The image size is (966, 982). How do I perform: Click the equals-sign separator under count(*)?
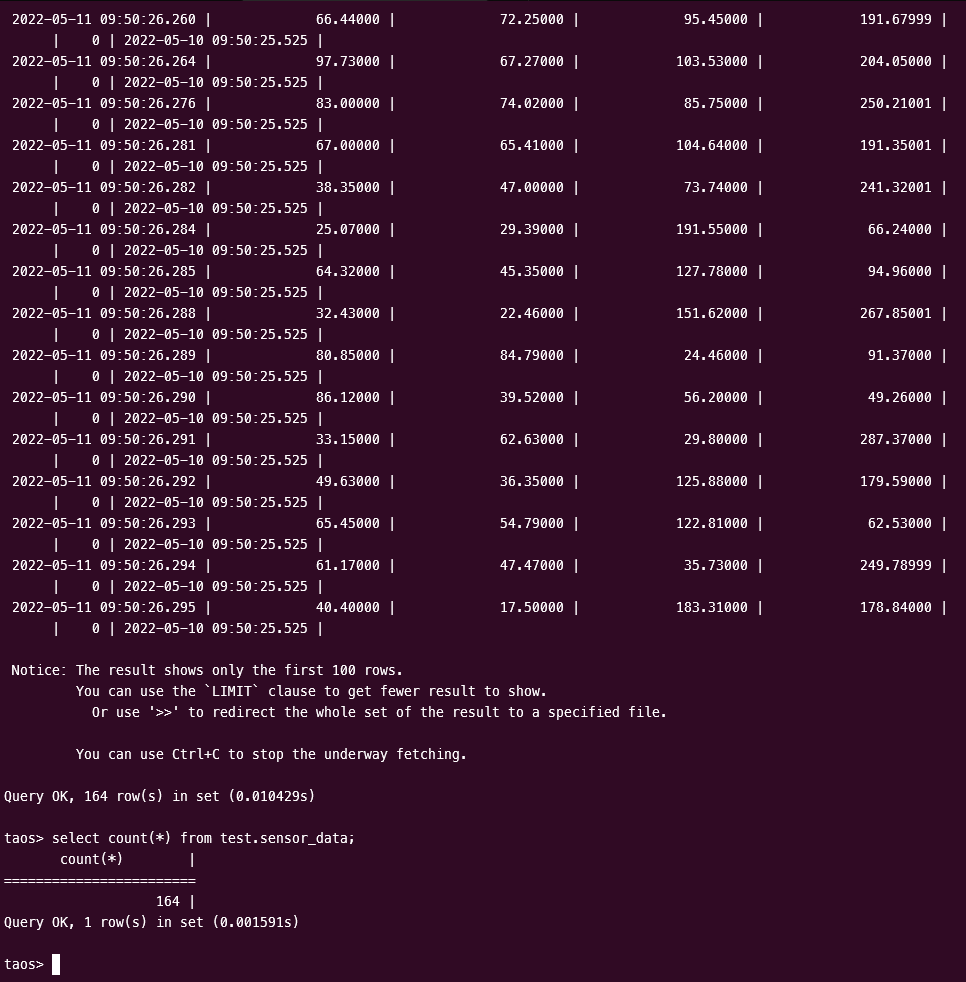click(100, 880)
